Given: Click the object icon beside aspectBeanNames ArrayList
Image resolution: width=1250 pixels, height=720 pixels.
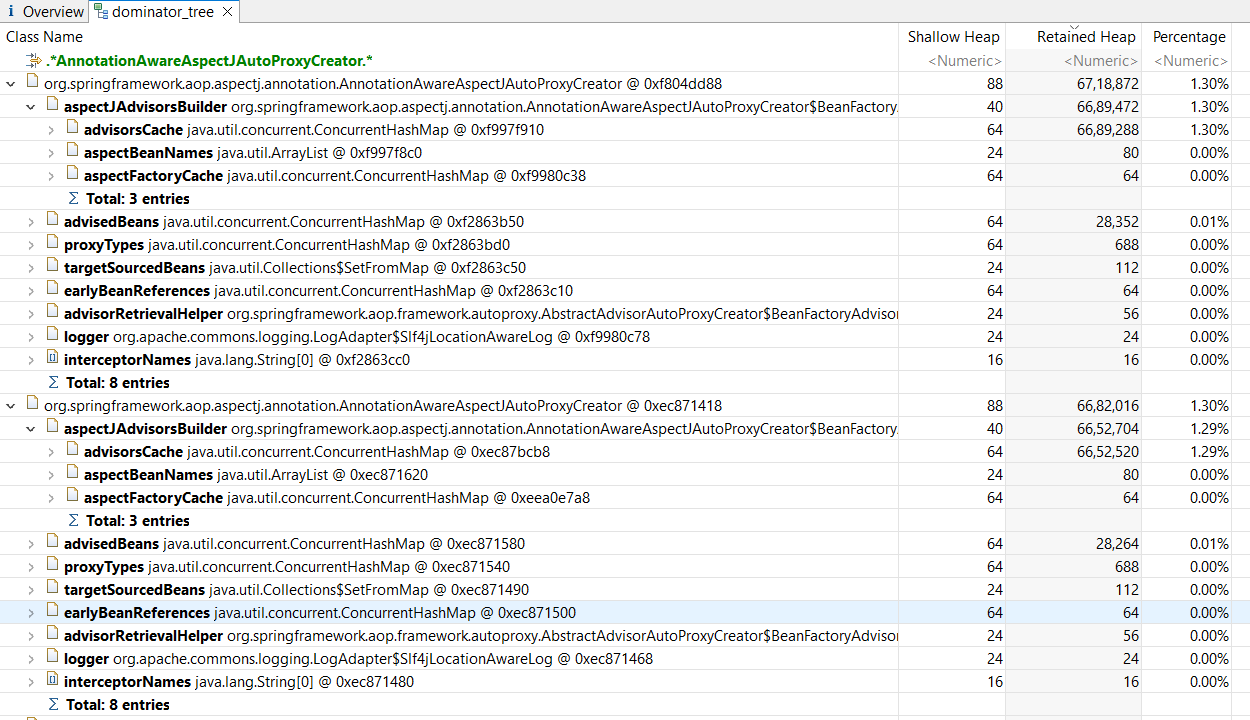Looking at the screenshot, I should (x=72, y=152).
